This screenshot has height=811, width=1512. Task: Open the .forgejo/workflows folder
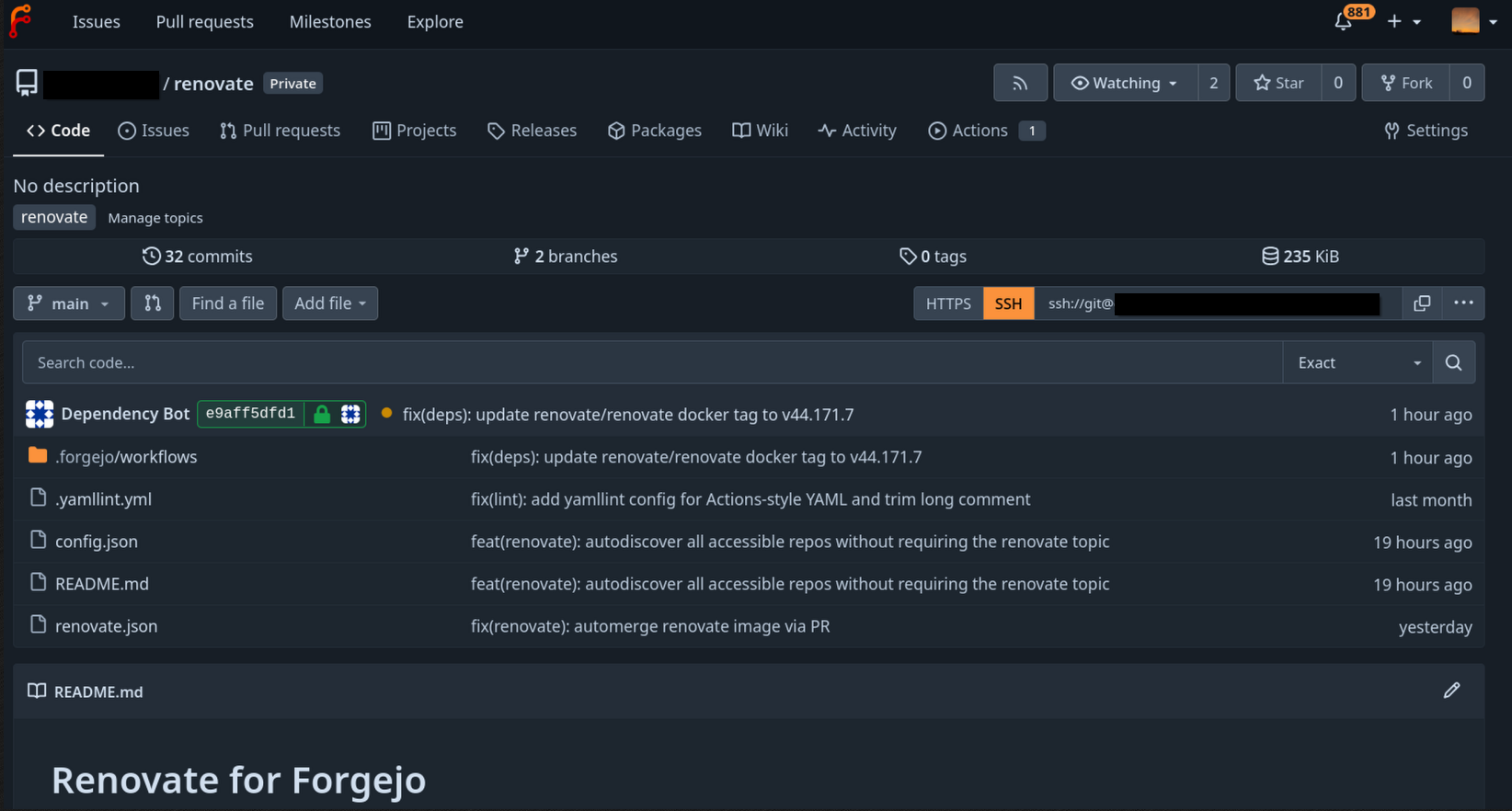pos(126,457)
